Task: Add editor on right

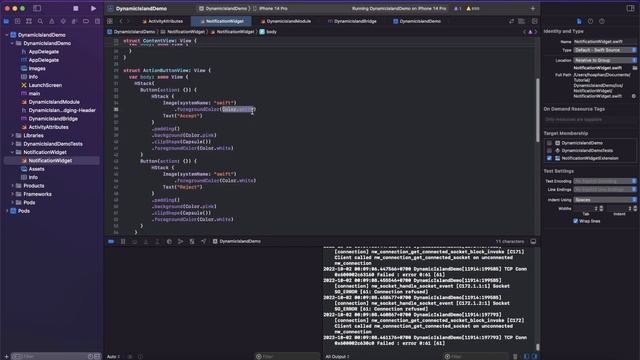Action: [534, 21]
